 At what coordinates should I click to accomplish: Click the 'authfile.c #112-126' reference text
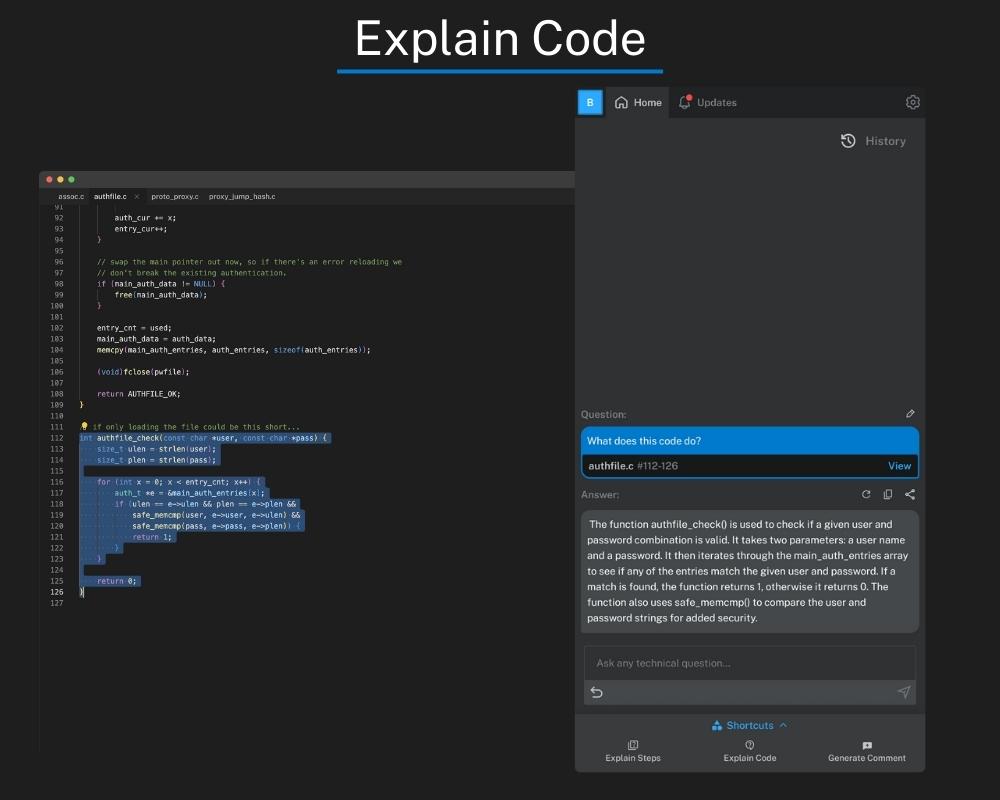[633, 466]
